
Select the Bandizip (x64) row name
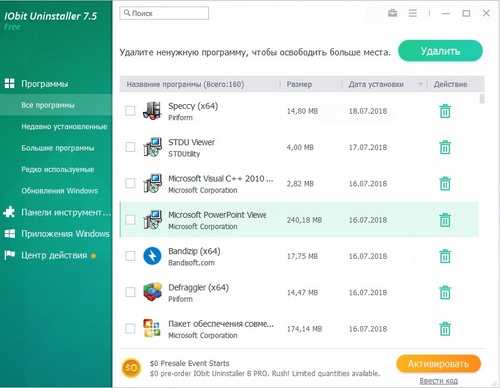click(x=194, y=251)
